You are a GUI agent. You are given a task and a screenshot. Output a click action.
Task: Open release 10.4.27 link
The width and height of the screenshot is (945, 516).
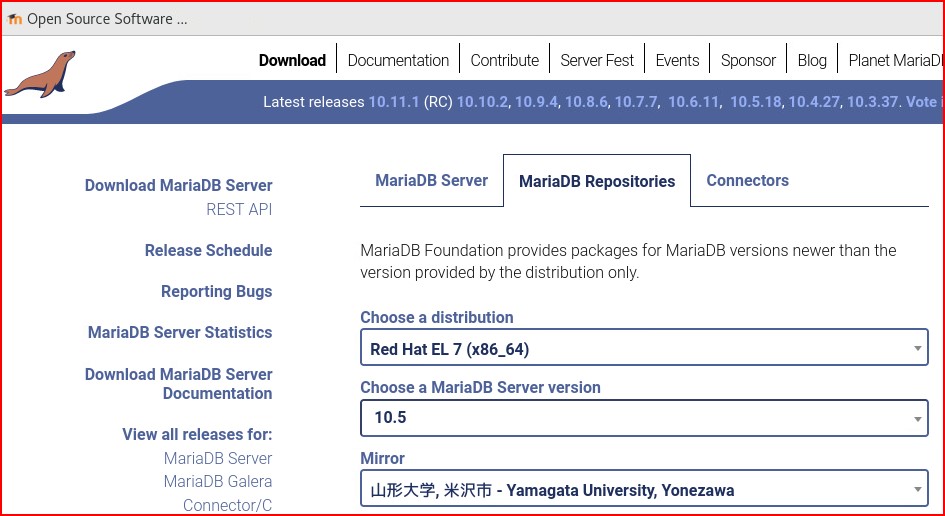(814, 102)
